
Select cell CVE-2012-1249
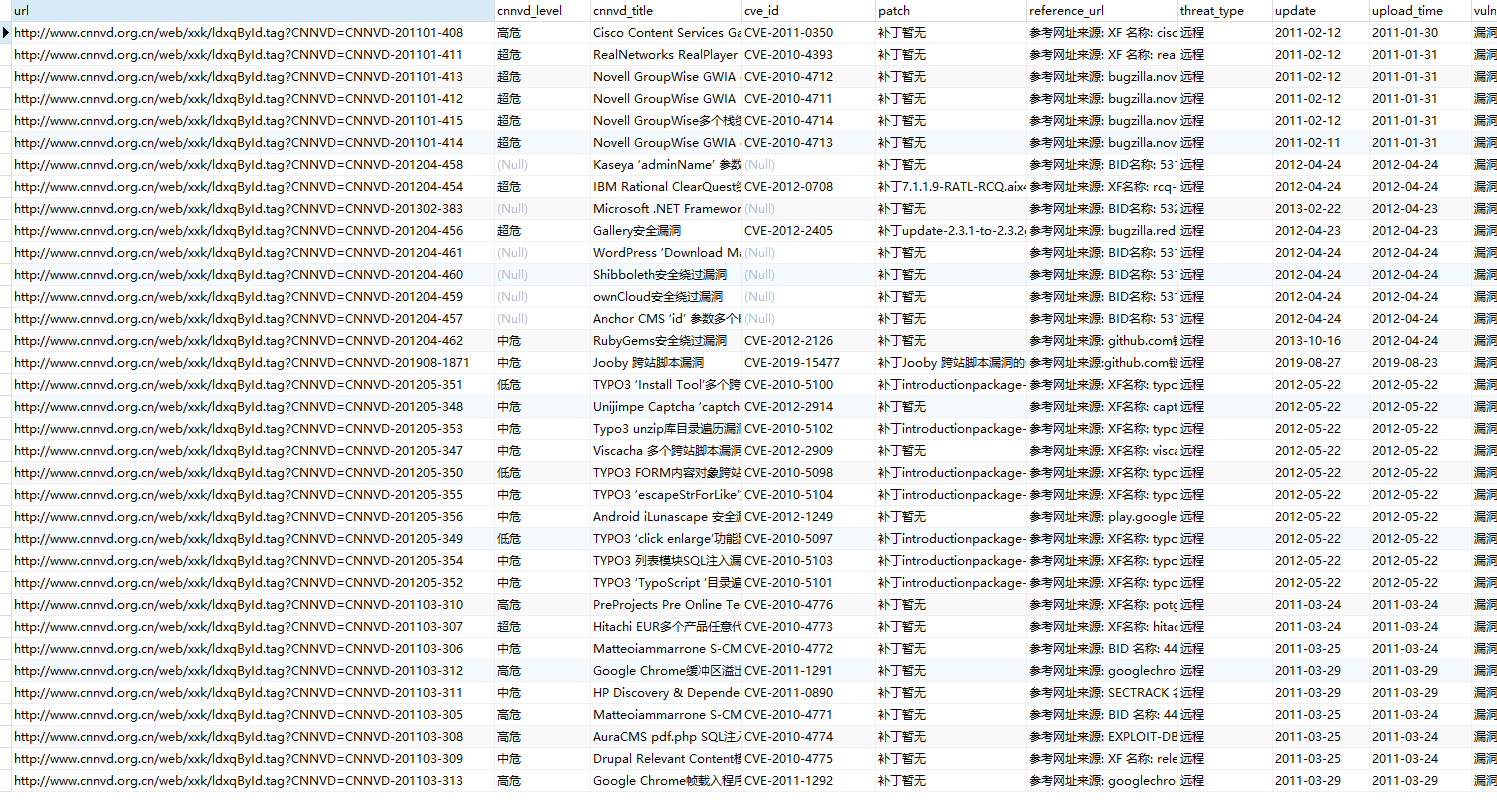(808, 517)
